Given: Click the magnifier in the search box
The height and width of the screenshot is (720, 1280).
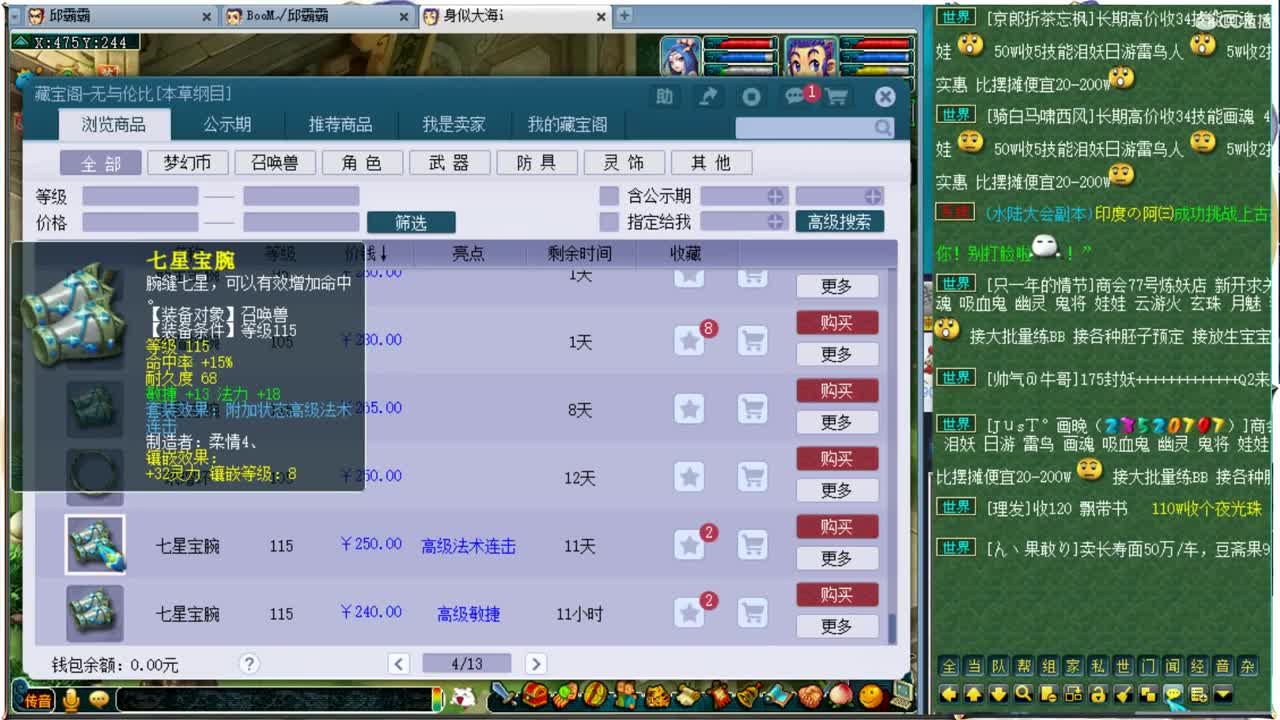Looking at the screenshot, I should point(882,128).
